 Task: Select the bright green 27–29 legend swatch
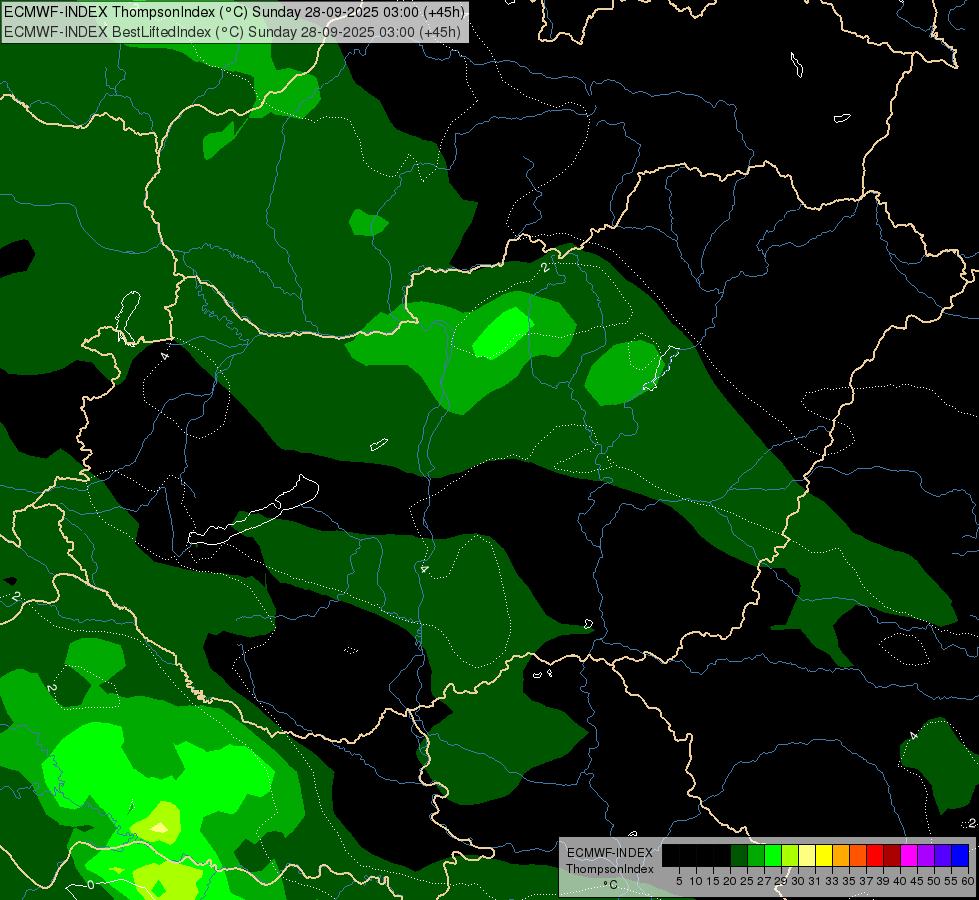[x=773, y=855]
